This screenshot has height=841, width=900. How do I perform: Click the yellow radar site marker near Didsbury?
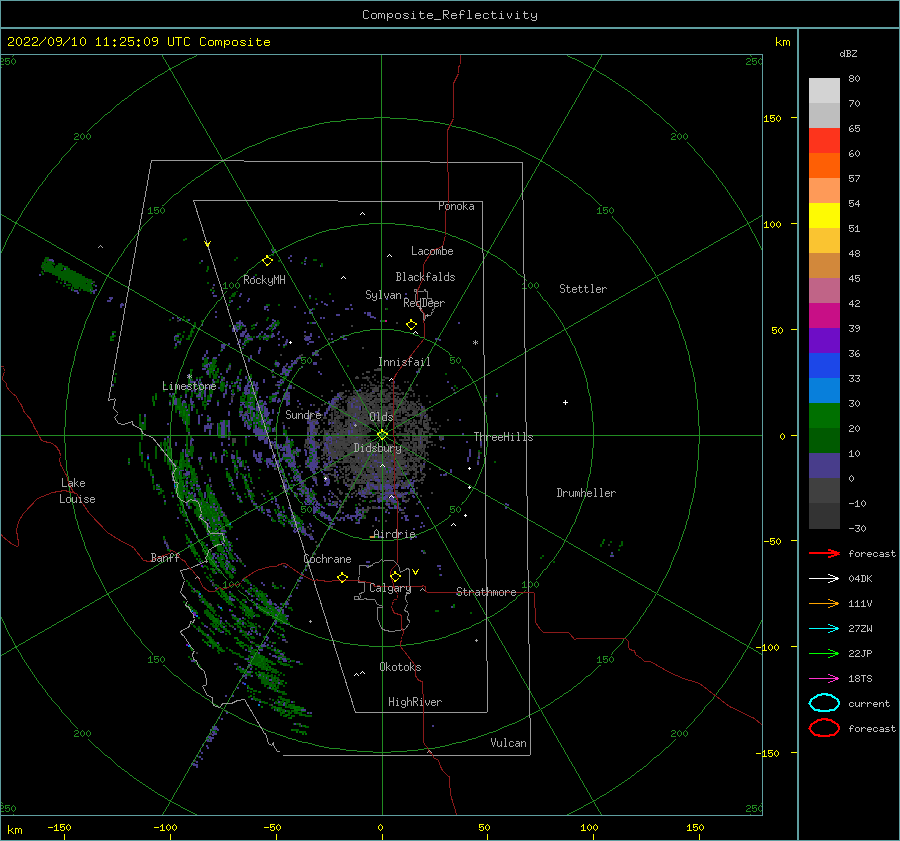382,435
